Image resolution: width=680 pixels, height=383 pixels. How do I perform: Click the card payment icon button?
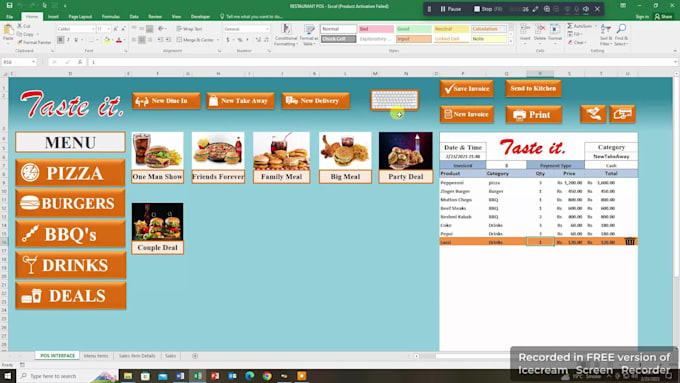pyautogui.click(x=622, y=114)
